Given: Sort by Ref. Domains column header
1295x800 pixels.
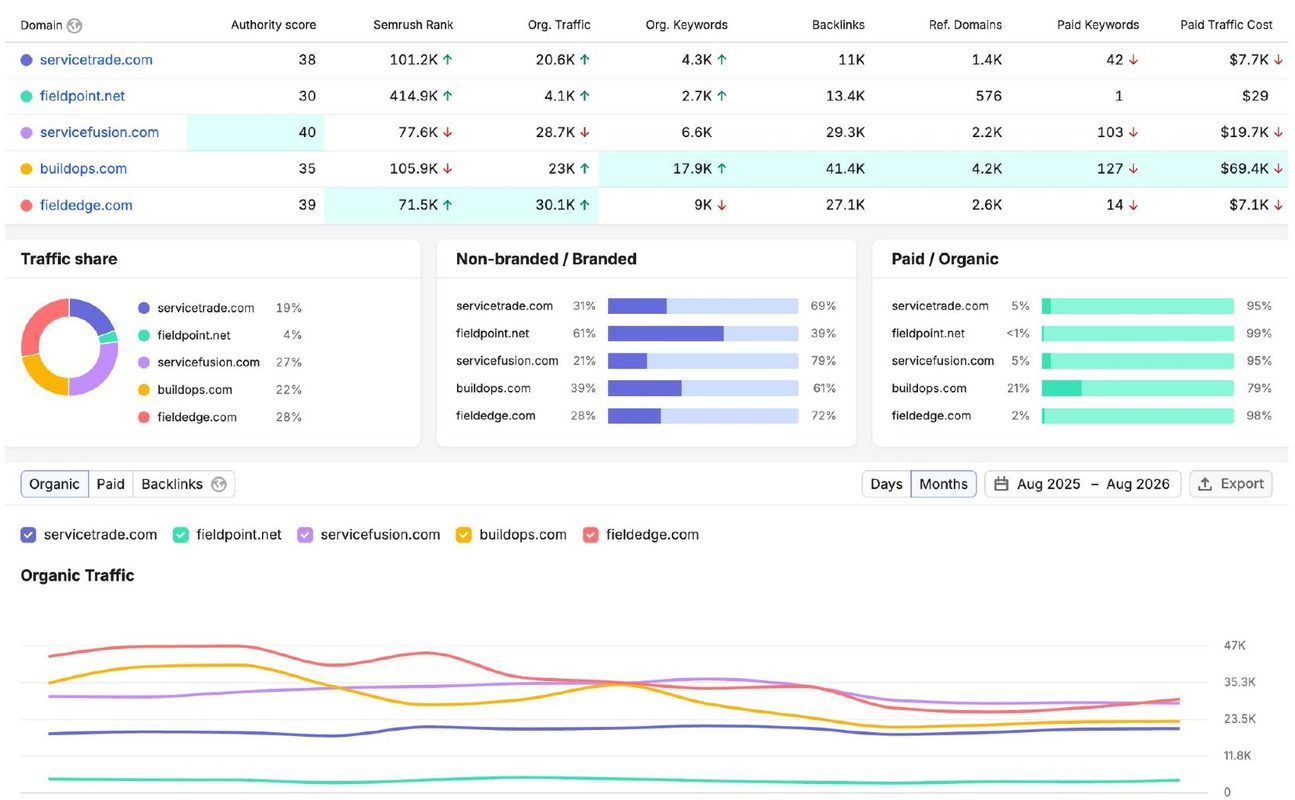Looking at the screenshot, I should (965, 25).
